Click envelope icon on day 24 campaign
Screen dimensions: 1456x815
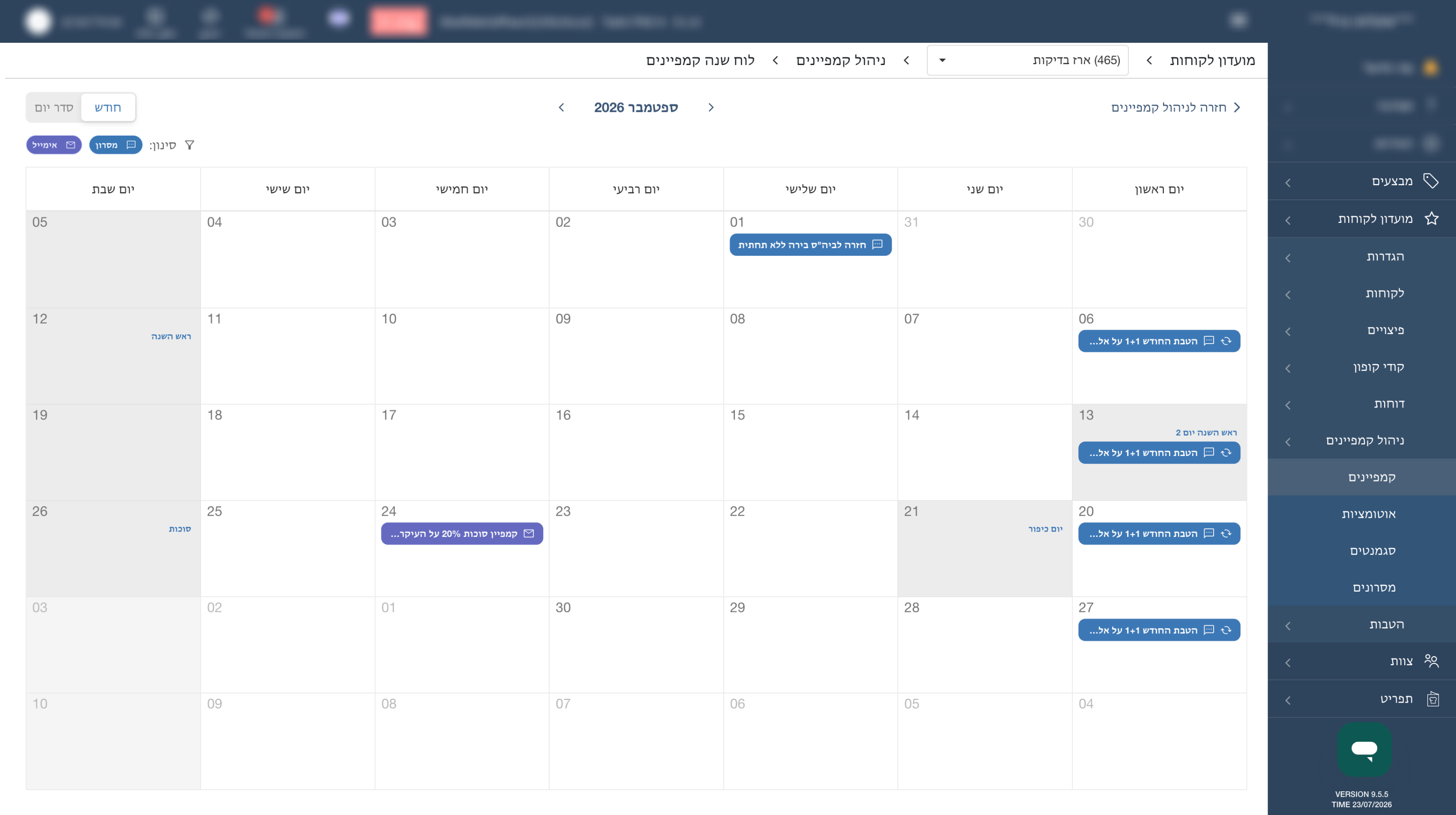pos(529,533)
